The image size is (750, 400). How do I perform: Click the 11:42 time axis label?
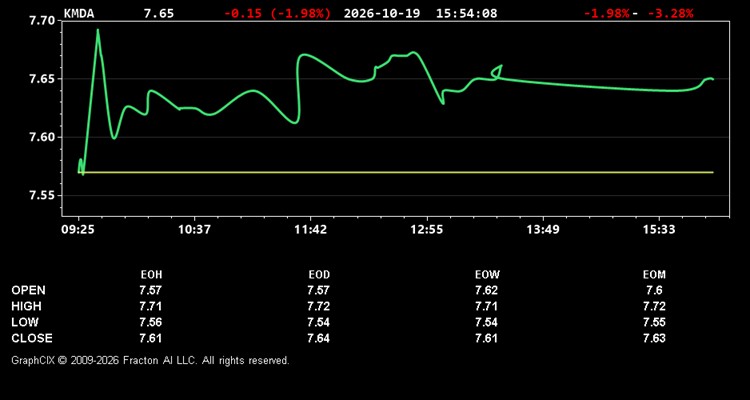pos(310,230)
